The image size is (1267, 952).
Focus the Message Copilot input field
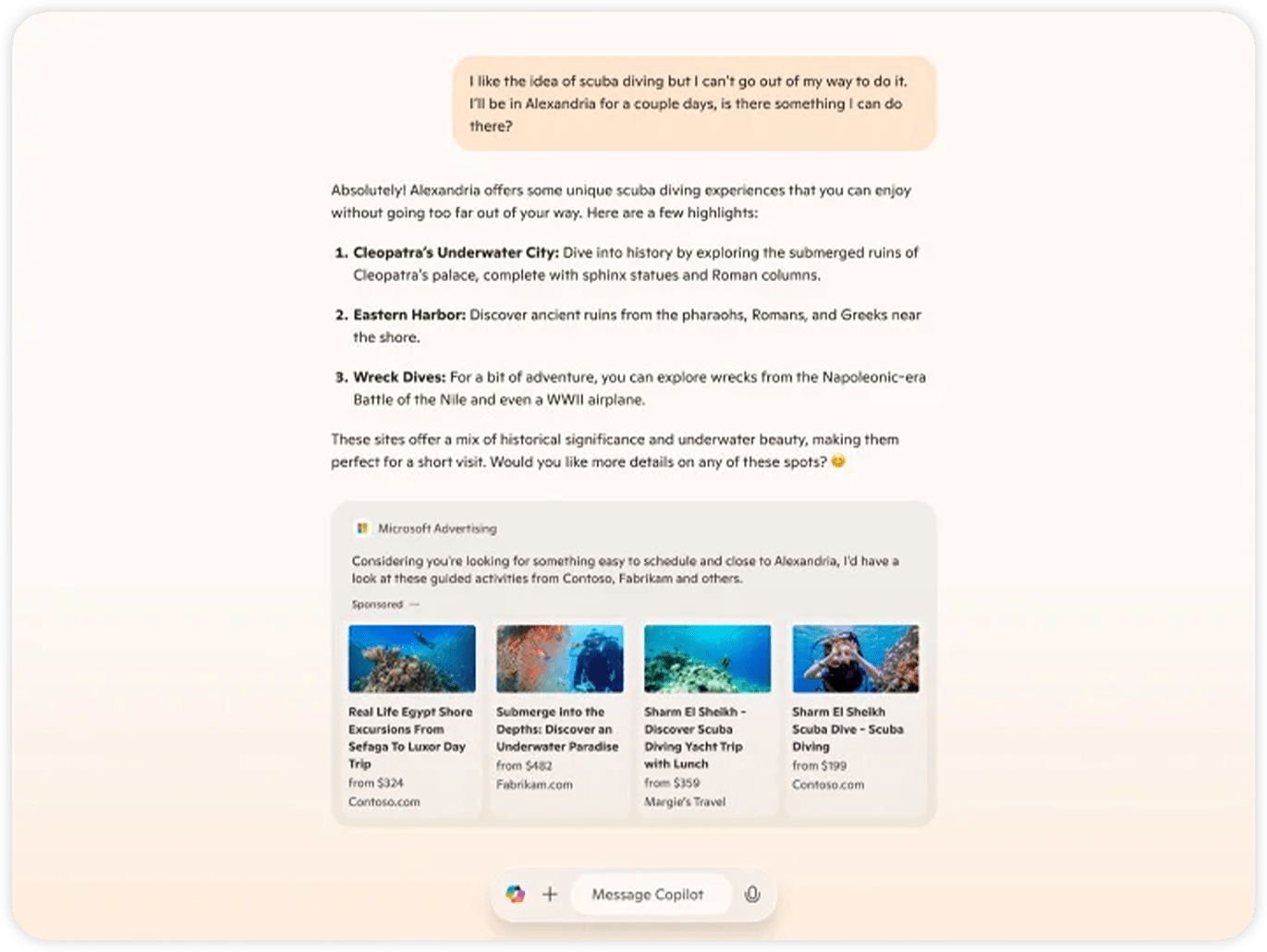pos(648,894)
